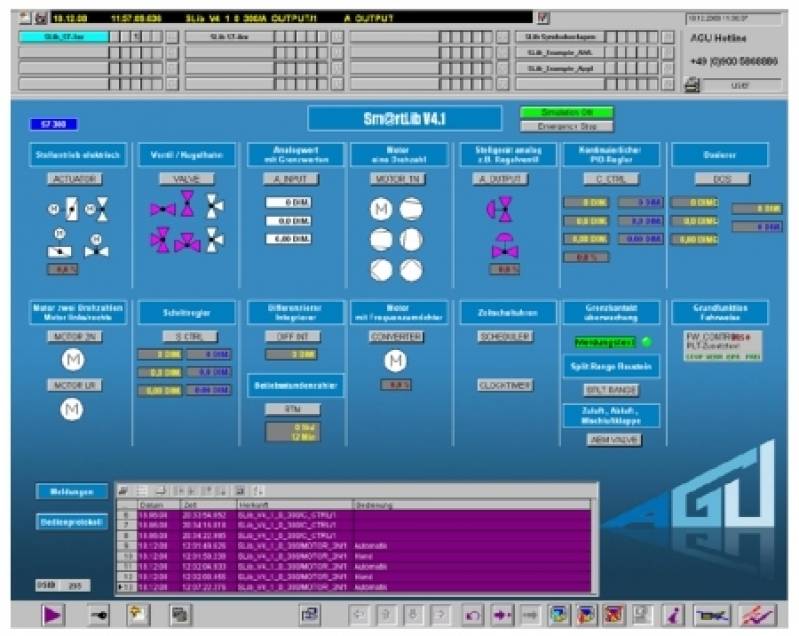
Task: Click the vertical purple valve symbol under VALVE
Action: coord(188,203)
